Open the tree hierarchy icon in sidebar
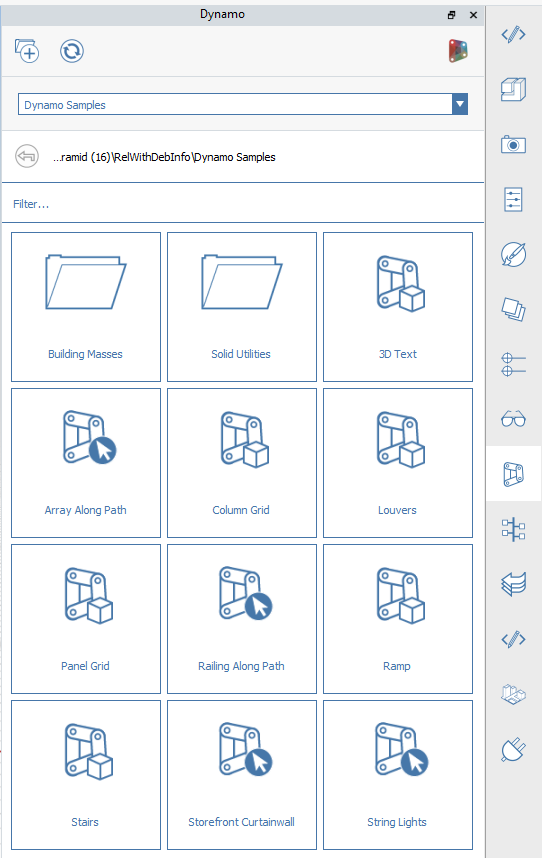 click(x=513, y=529)
